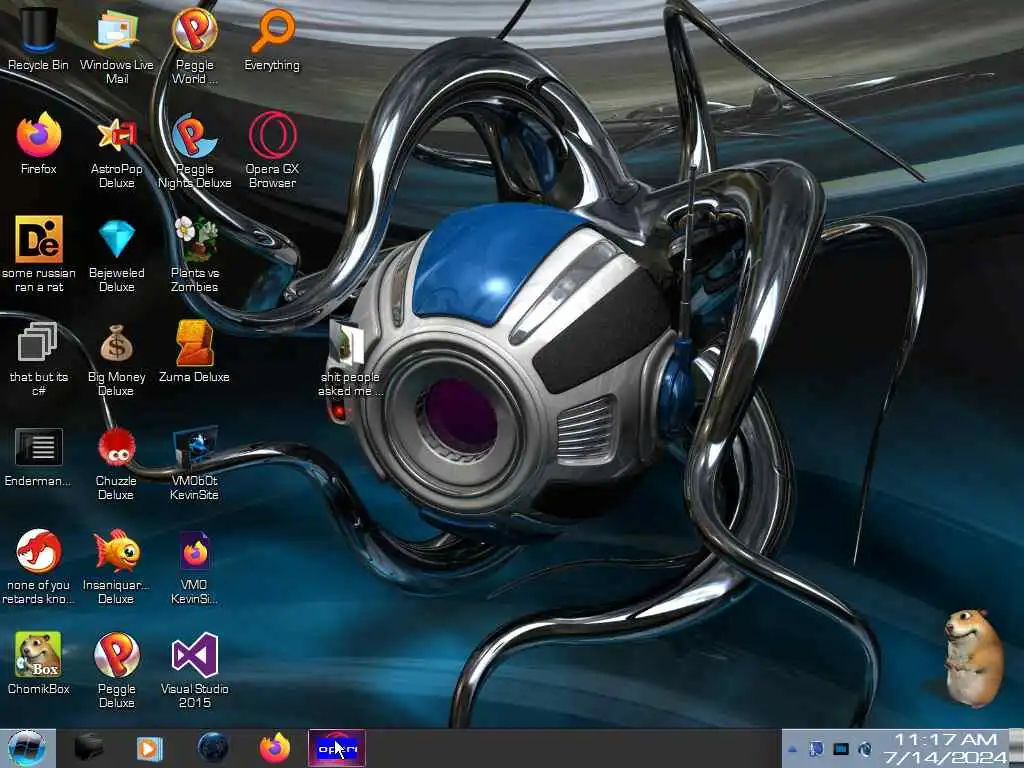This screenshot has width=1024, height=768.
Task: Expand hidden tray icons arrow
Action: pyautogui.click(x=793, y=749)
